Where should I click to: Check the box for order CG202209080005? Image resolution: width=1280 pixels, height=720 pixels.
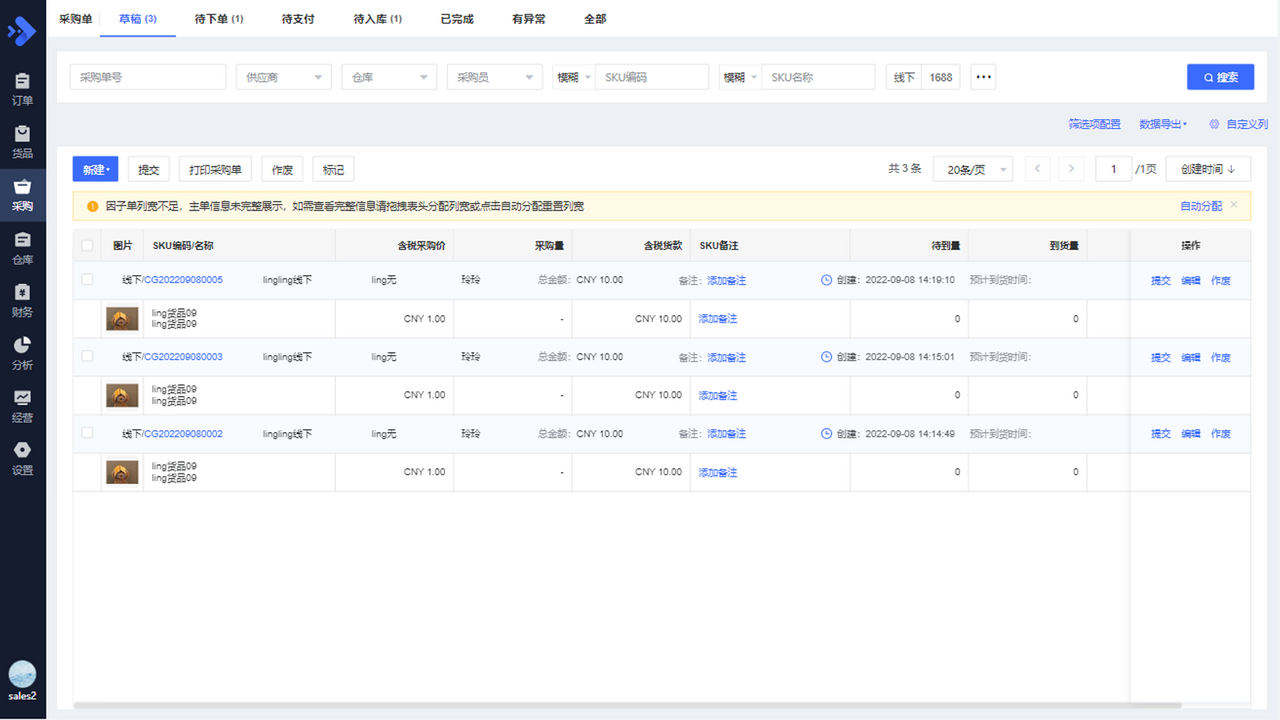(x=87, y=279)
